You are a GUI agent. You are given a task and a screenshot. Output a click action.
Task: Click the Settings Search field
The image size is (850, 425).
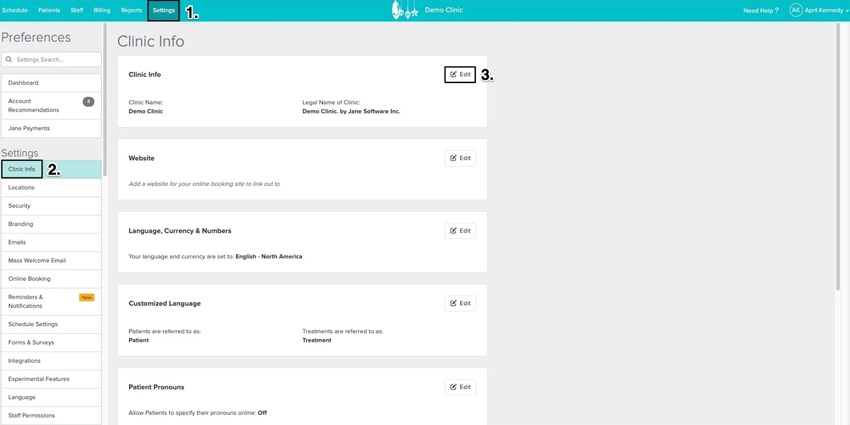point(51,60)
